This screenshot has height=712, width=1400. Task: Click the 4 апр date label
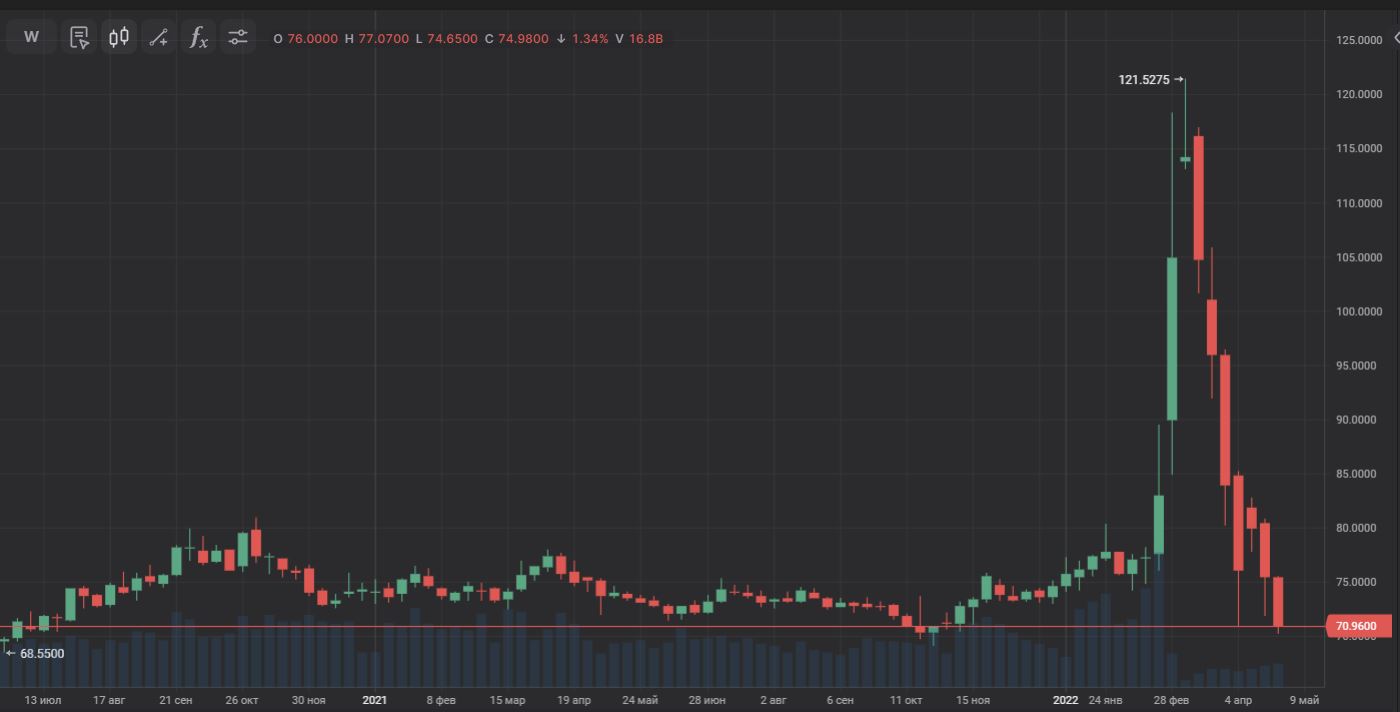[1237, 700]
